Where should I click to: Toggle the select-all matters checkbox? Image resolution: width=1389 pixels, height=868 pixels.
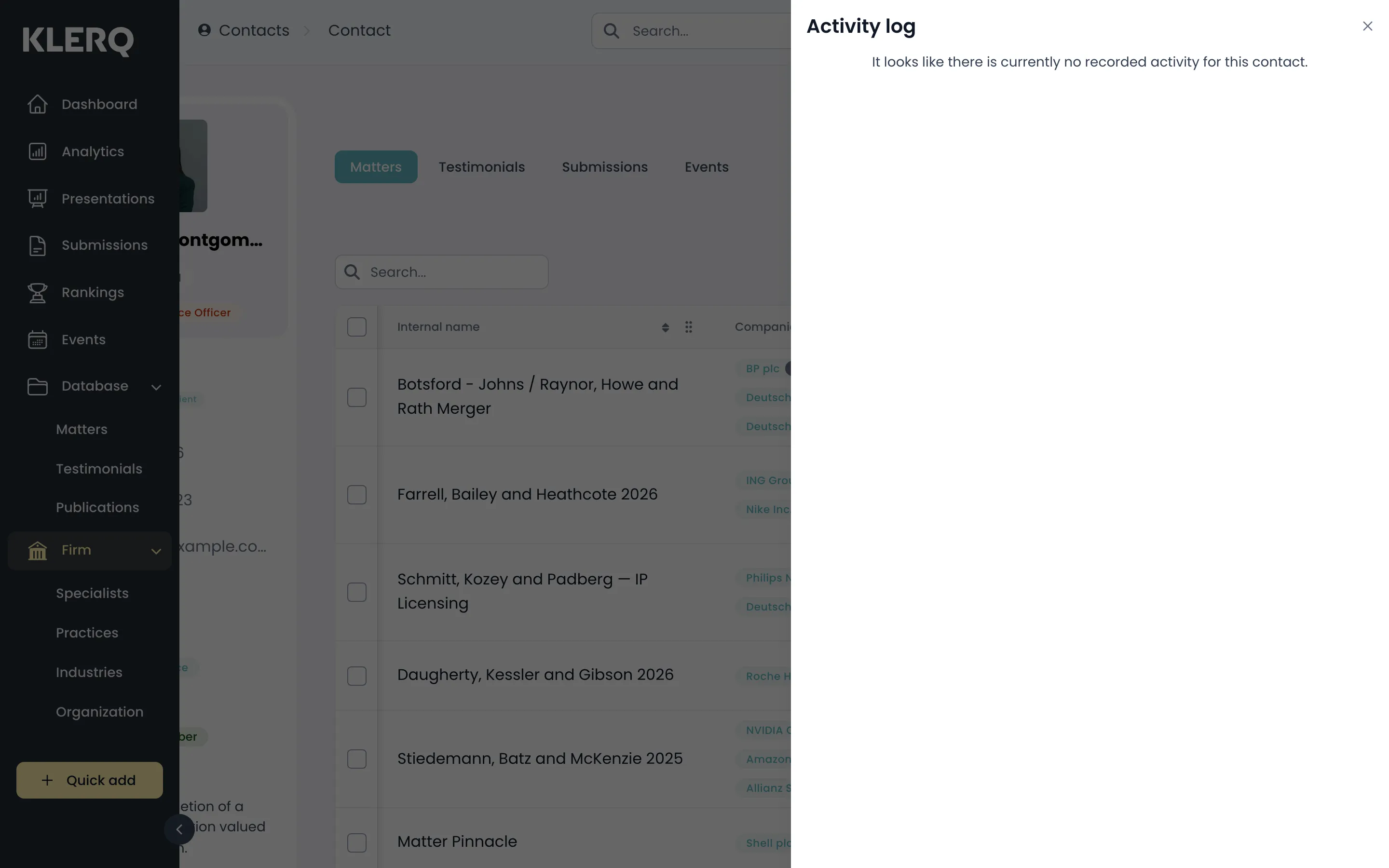[x=356, y=327]
